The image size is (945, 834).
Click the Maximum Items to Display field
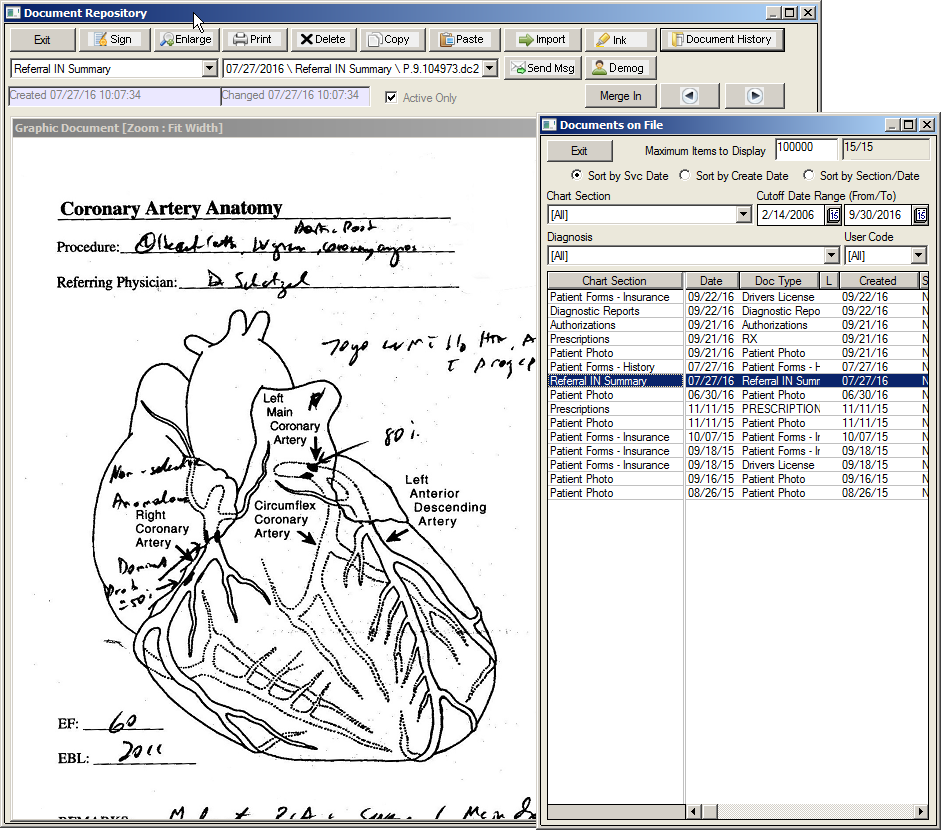[x=806, y=148]
